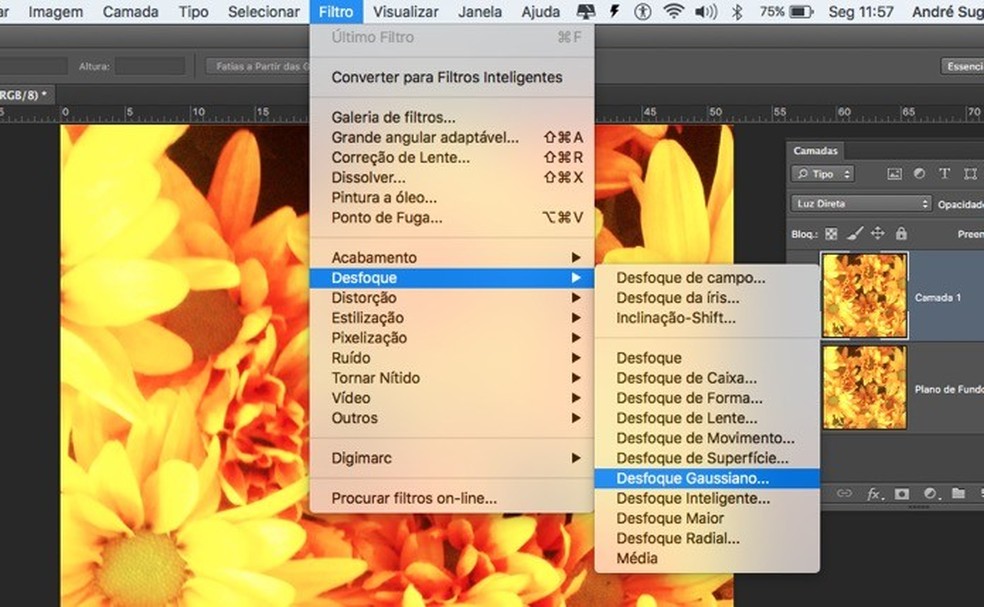Image resolution: width=984 pixels, height=607 pixels.
Task: Select Desfoque Radial filter
Action: (707, 539)
